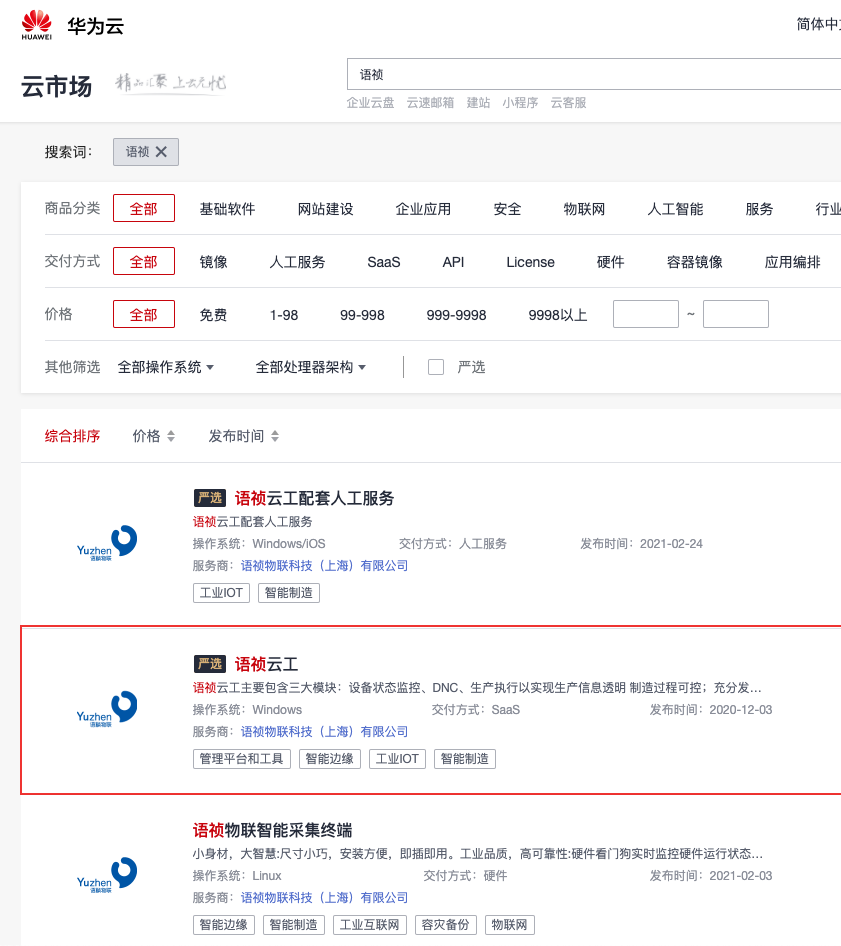Focus the minimum price input box

[x=646, y=314]
